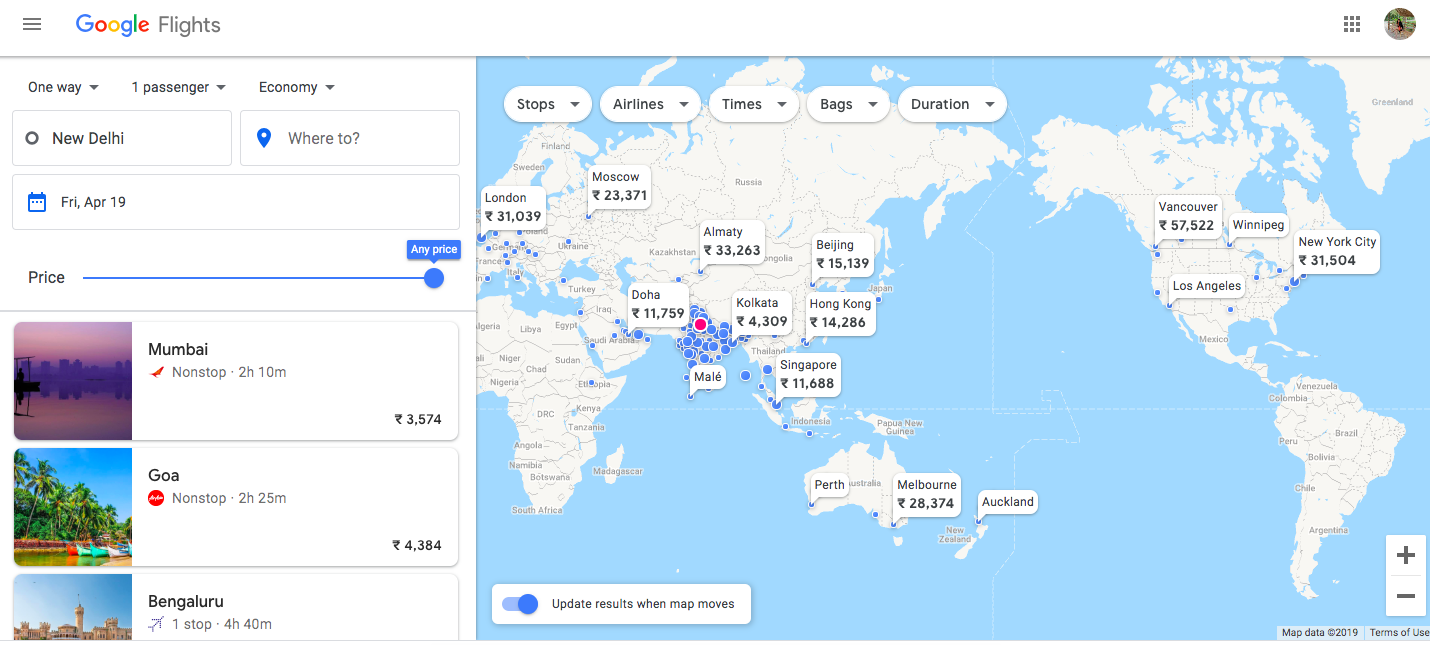The height and width of the screenshot is (645, 1430).
Task: Click 1 stop · 4h 40m text
Action: [x=222, y=624]
